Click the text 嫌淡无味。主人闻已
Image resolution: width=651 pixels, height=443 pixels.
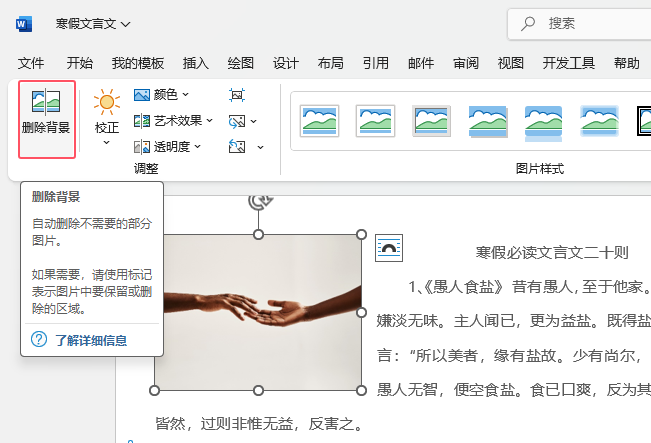click(x=446, y=321)
